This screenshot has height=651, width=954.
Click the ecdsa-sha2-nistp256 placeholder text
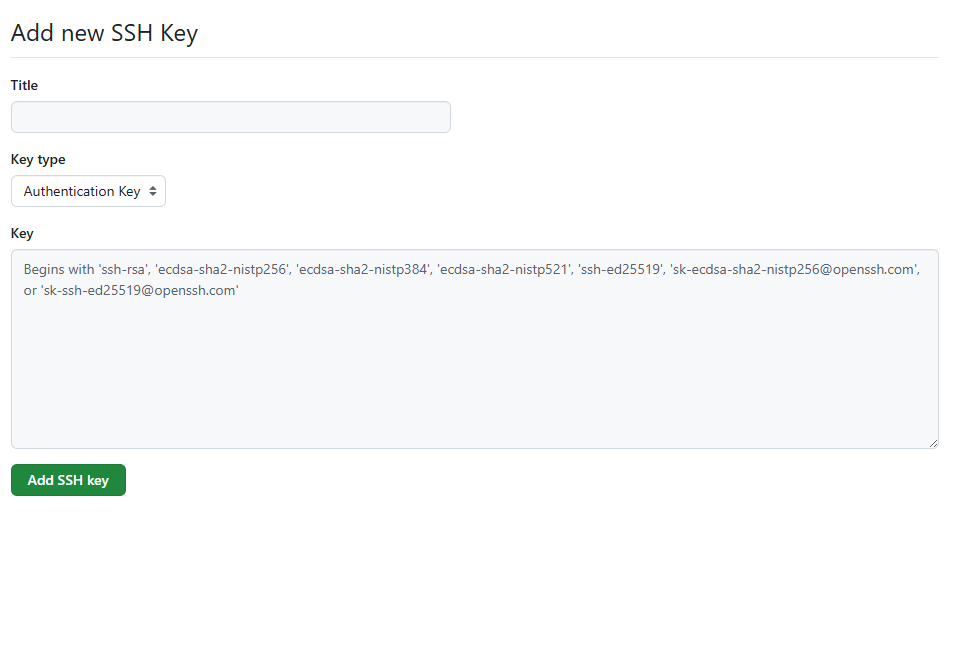pyautogui.click(x=221, y=270)
